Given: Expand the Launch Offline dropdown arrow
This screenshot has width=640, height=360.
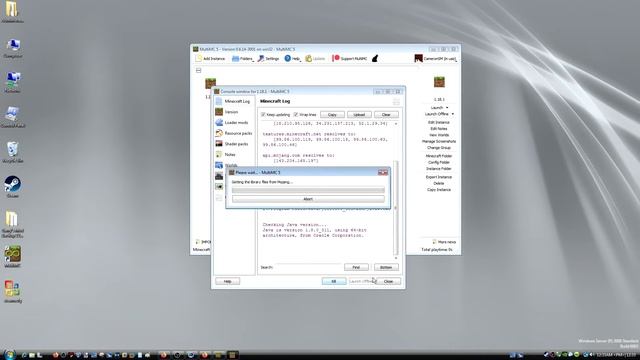Looking at the screenshot, I should click(x=453, y=114).
